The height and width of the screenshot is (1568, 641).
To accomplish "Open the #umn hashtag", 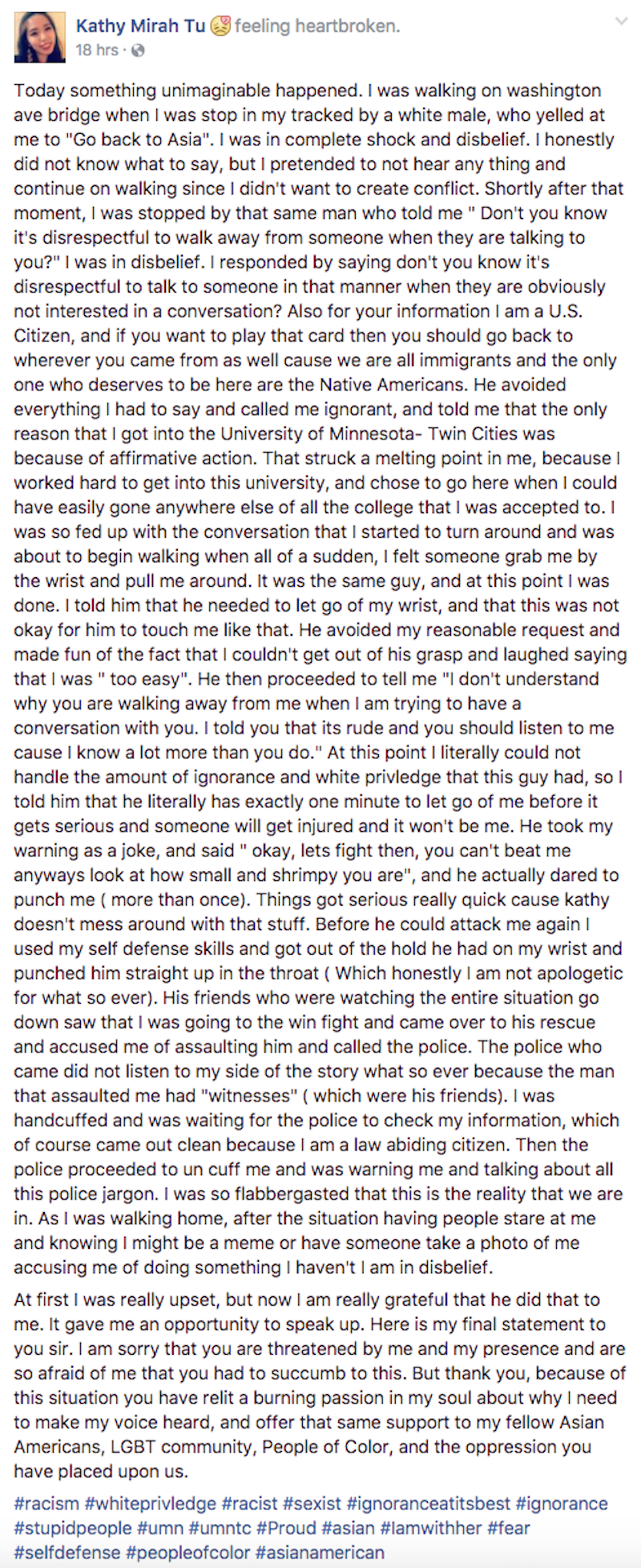I will click(x=161, y=1528).
